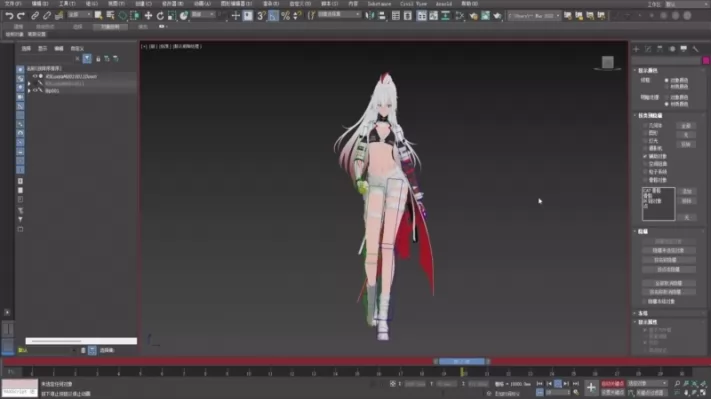The width and height of the screenshot is (711, 399).
Task: Toggle the 骨骼对象 checkbox
Action: point(645,180)
